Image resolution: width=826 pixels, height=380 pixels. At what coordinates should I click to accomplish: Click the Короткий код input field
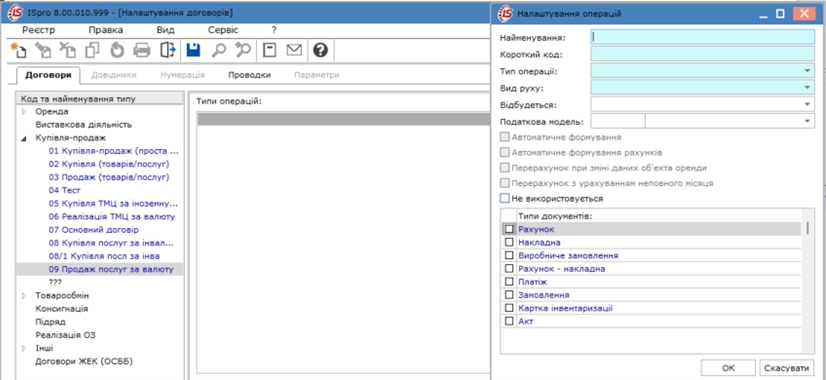click(x=703, y=54)
